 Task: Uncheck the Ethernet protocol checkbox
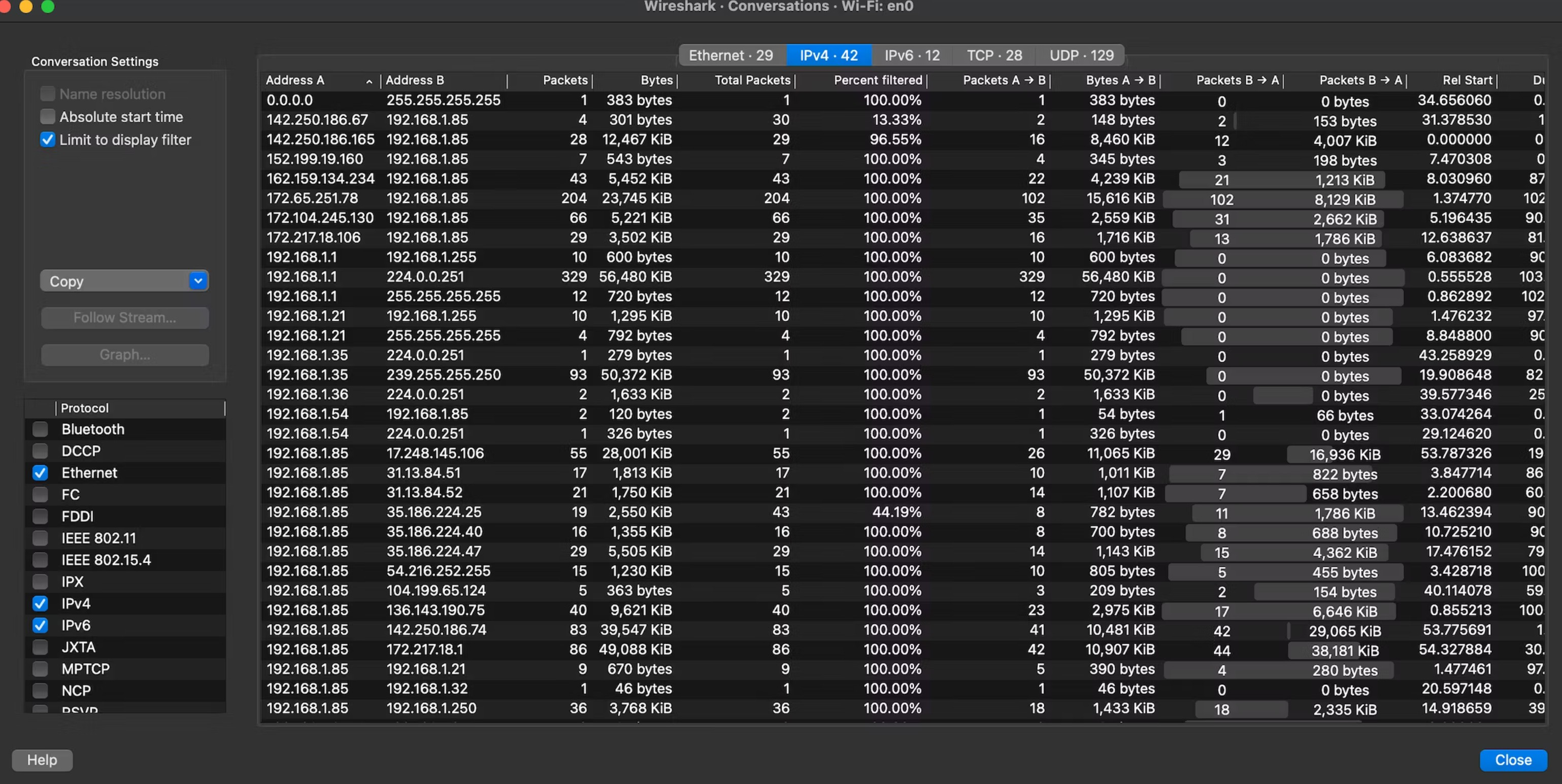pyautogui.click(x=40, y=473)
